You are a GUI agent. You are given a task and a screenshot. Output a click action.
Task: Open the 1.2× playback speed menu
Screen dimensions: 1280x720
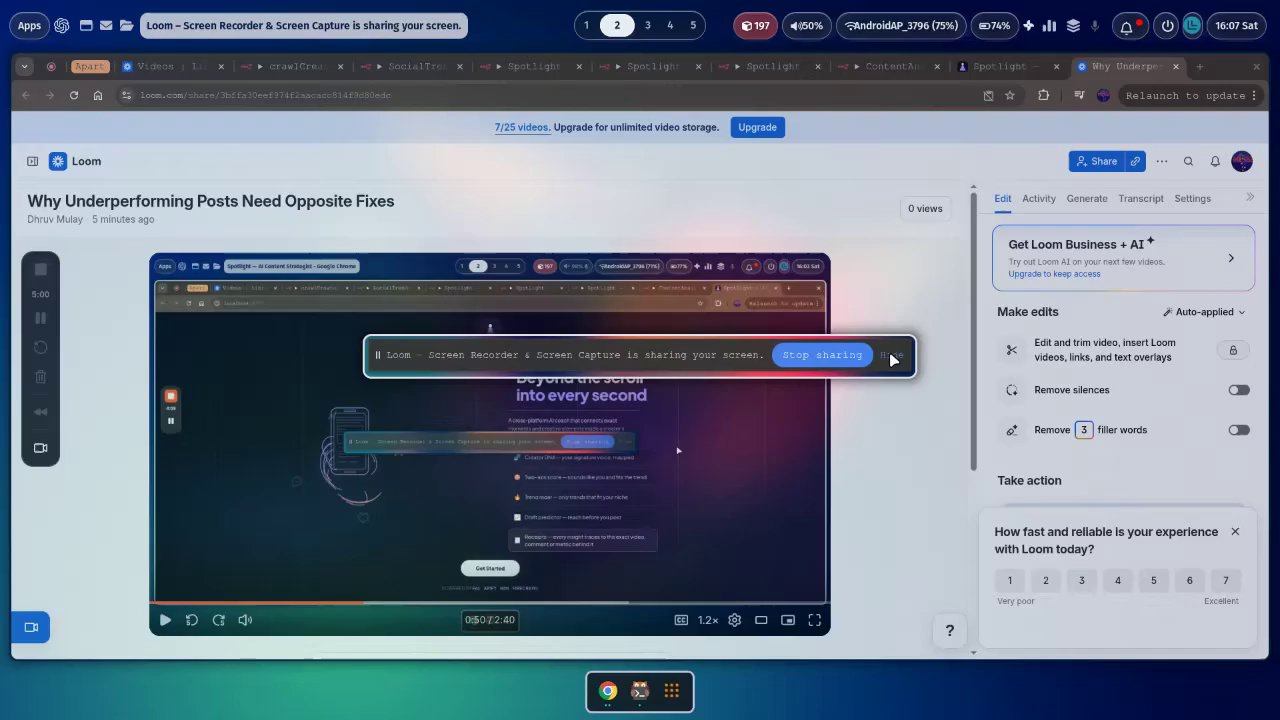pos(708,620)
